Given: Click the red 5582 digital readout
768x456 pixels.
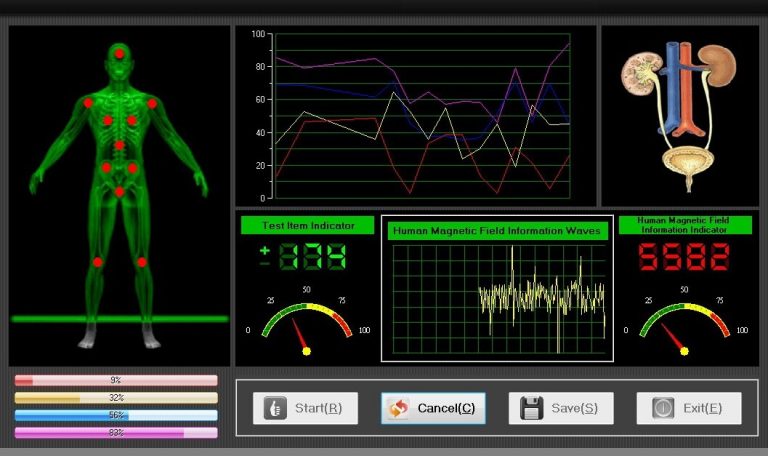Looking at the screenshot, I should pos(685,257).
